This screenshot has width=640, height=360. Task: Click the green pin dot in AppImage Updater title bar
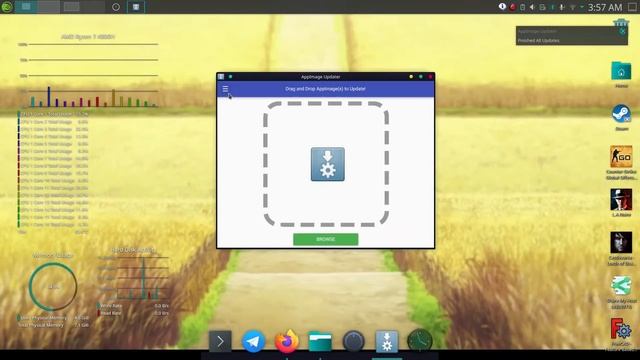231,77
